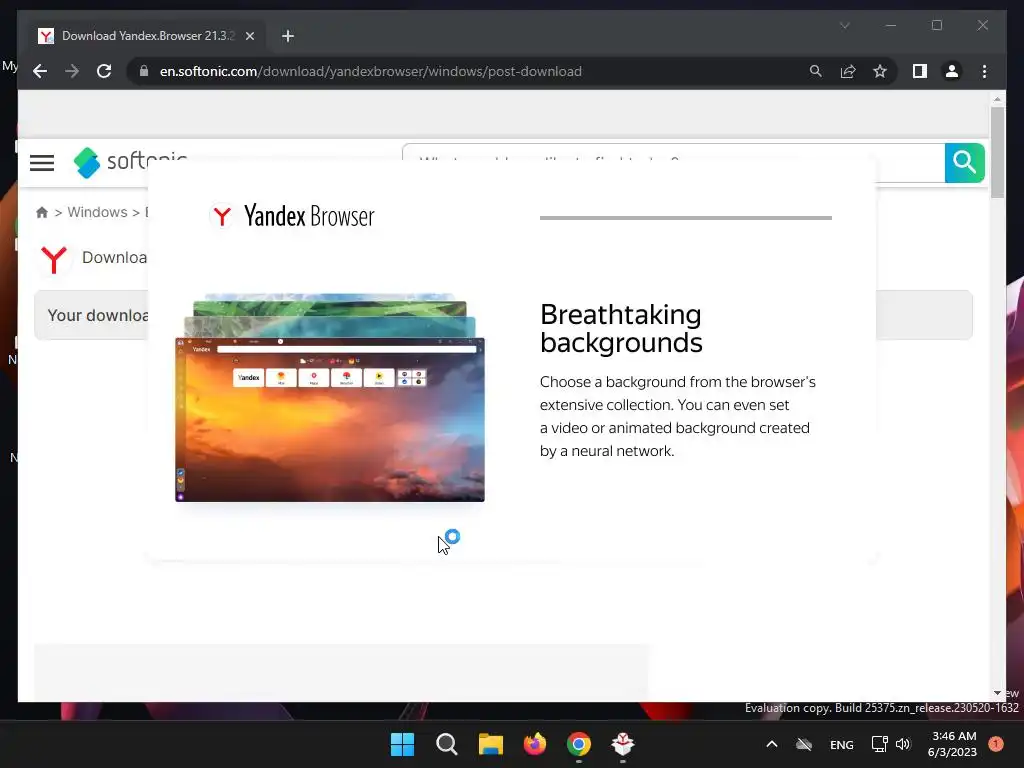Bookmark this tab with the star
The width and height of the screenshot is (1024, 768).
880,71
